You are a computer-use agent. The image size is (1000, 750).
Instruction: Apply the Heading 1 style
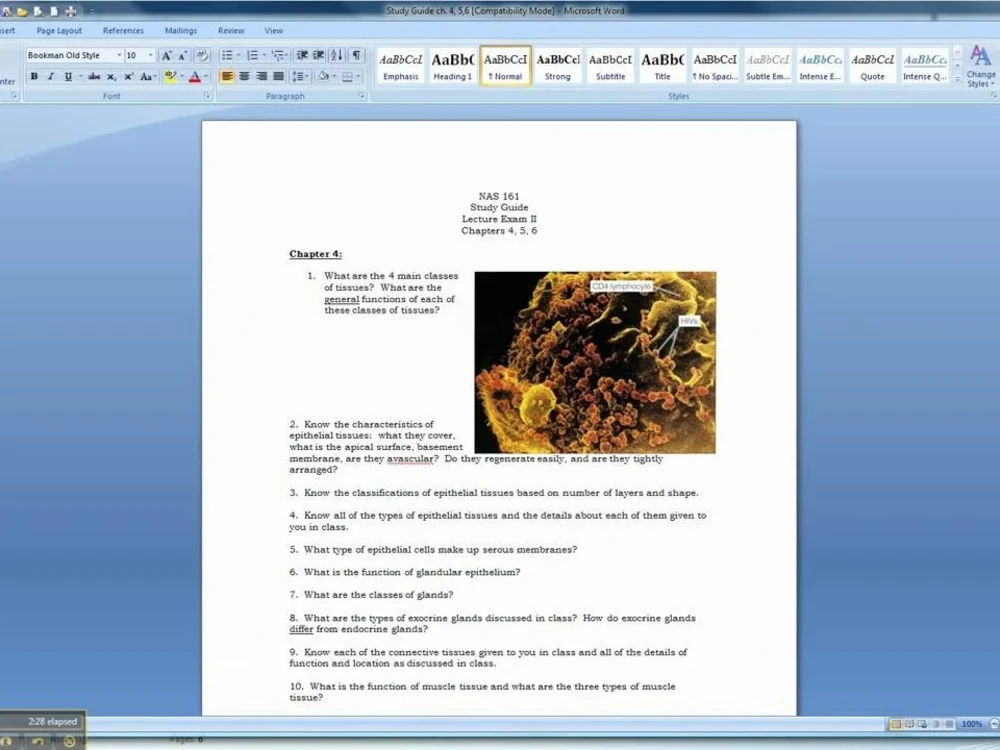tap(453, 66)
